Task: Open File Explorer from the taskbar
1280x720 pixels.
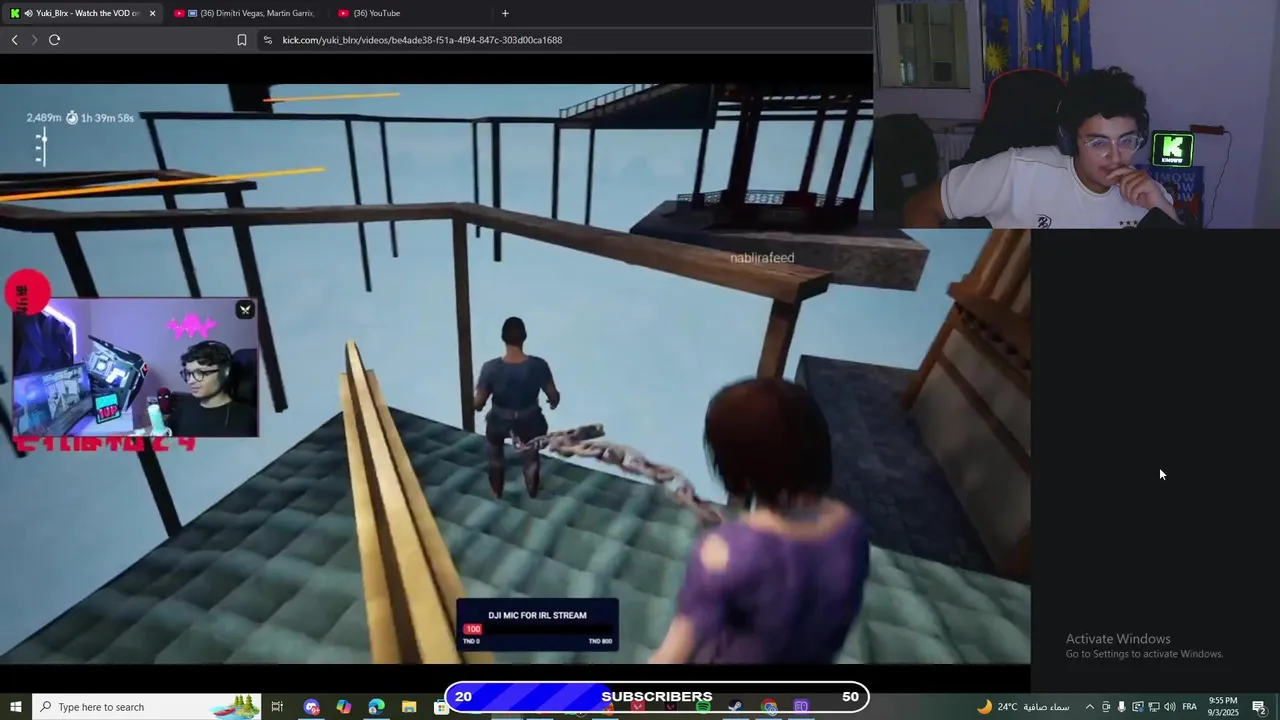Action: [409, 707]
